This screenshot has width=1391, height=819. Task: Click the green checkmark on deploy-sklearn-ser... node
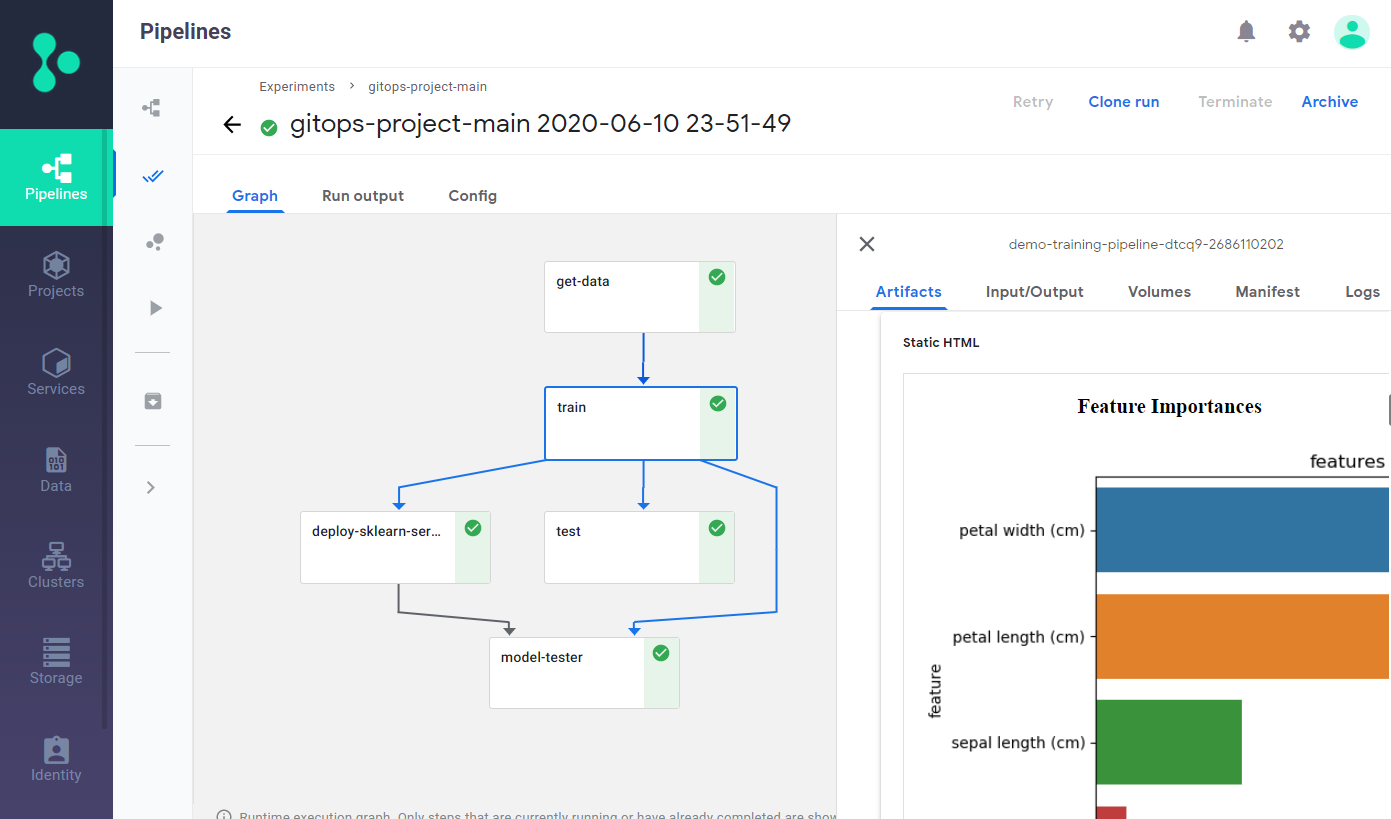click(x=473, y=527)
